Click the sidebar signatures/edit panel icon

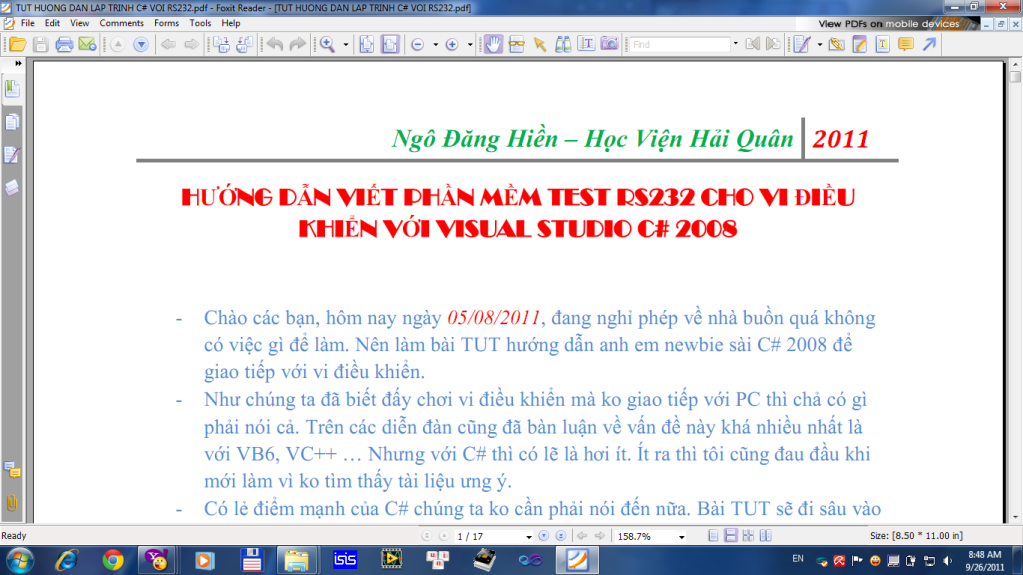click(12, 155)
